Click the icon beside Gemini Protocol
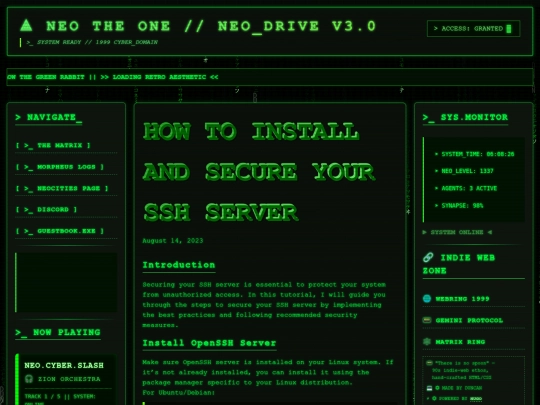Image resolution: width=540 pixels, height=405 pixels. (427, 320)
